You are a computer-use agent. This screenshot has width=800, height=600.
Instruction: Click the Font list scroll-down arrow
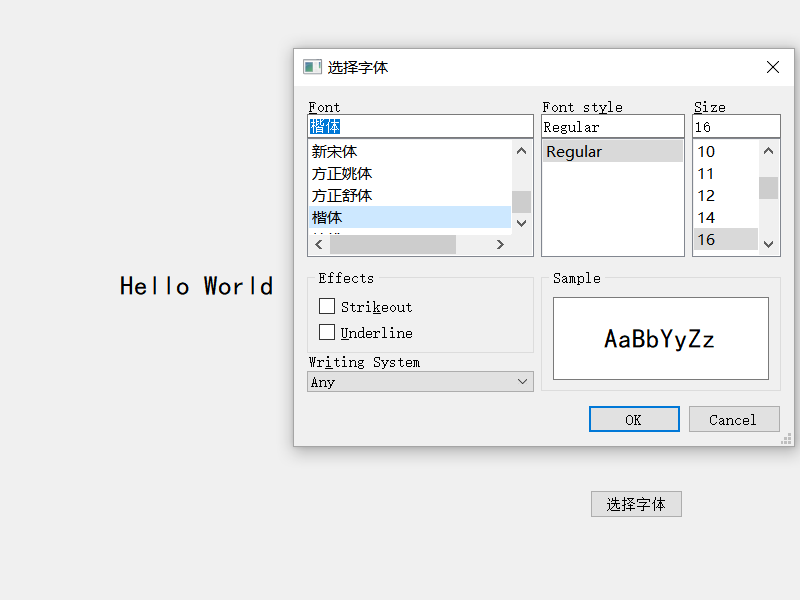[x=521, y=223]
